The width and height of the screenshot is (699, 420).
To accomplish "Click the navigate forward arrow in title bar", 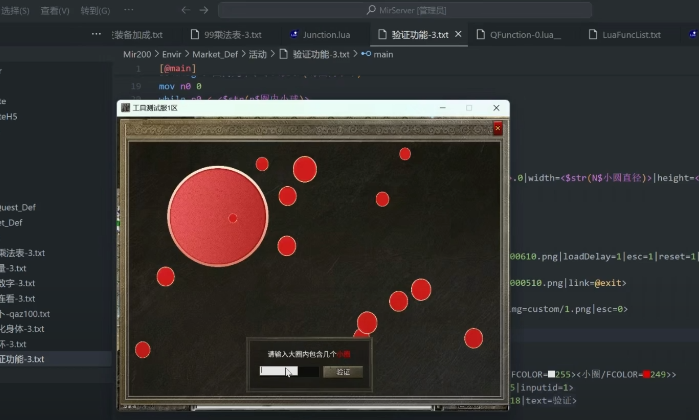I will click(x=203, y=10).
